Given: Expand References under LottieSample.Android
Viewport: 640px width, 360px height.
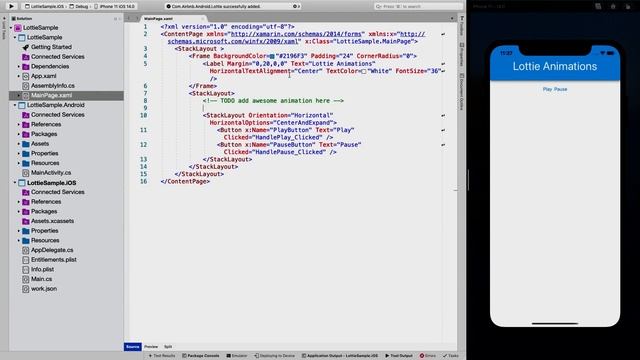Looking at the screenshot, I should (x=19, y=124).
